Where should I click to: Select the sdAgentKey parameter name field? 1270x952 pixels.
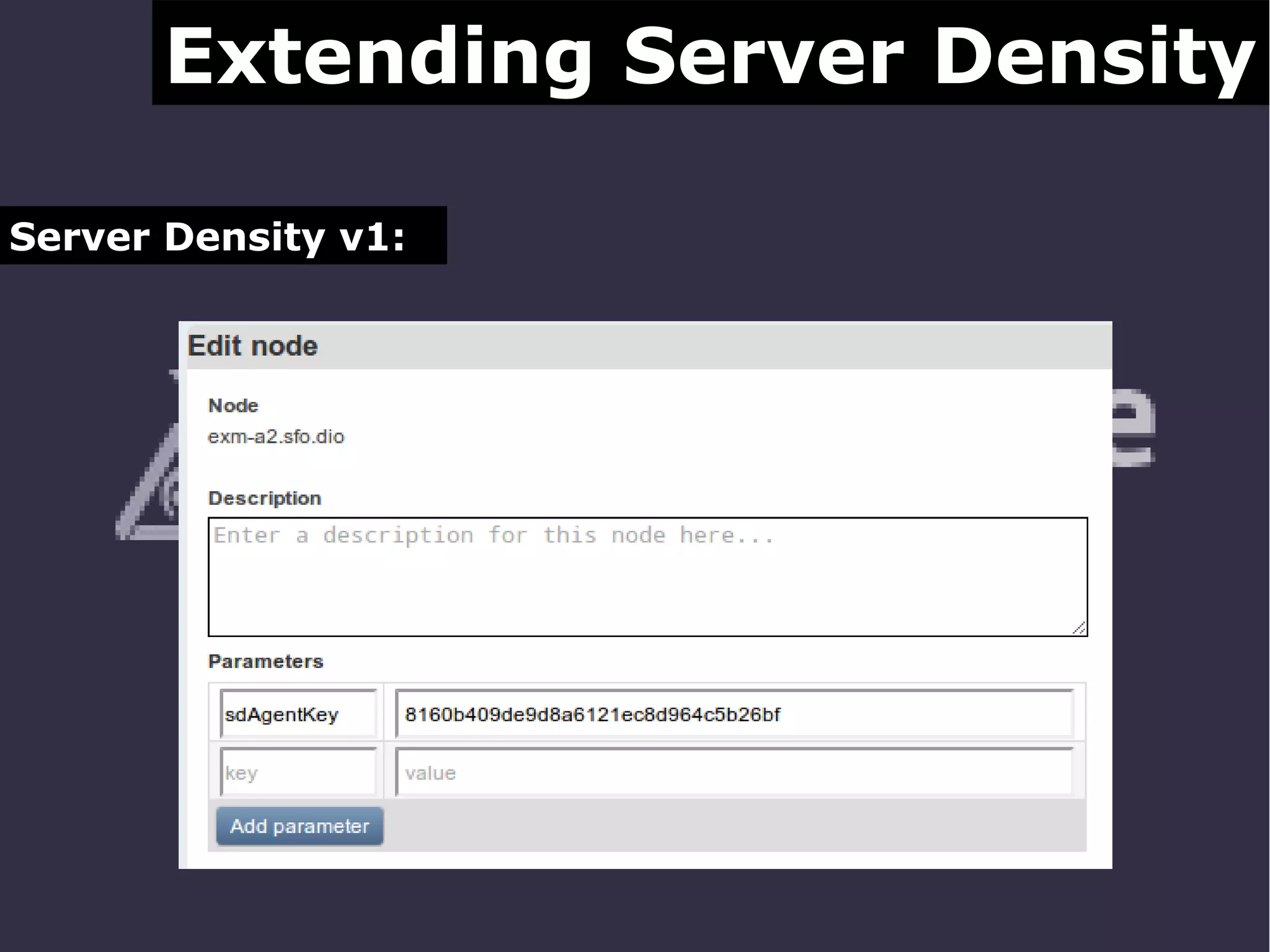(x=298, y=714)
